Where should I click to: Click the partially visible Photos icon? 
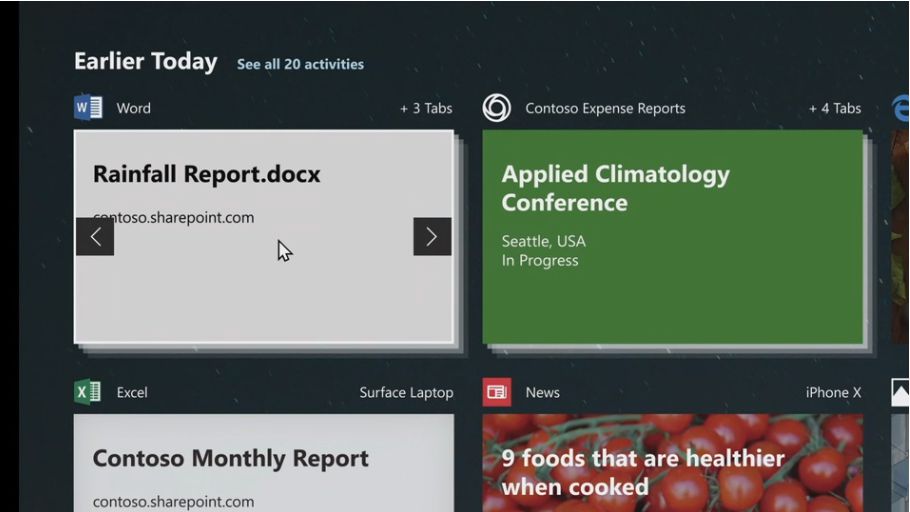tap(900, 392)
